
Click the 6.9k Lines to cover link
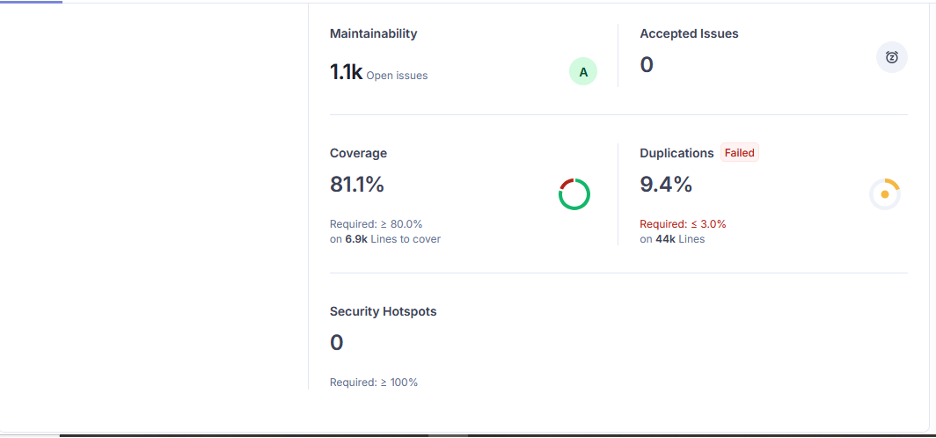[x=393, y=239]
